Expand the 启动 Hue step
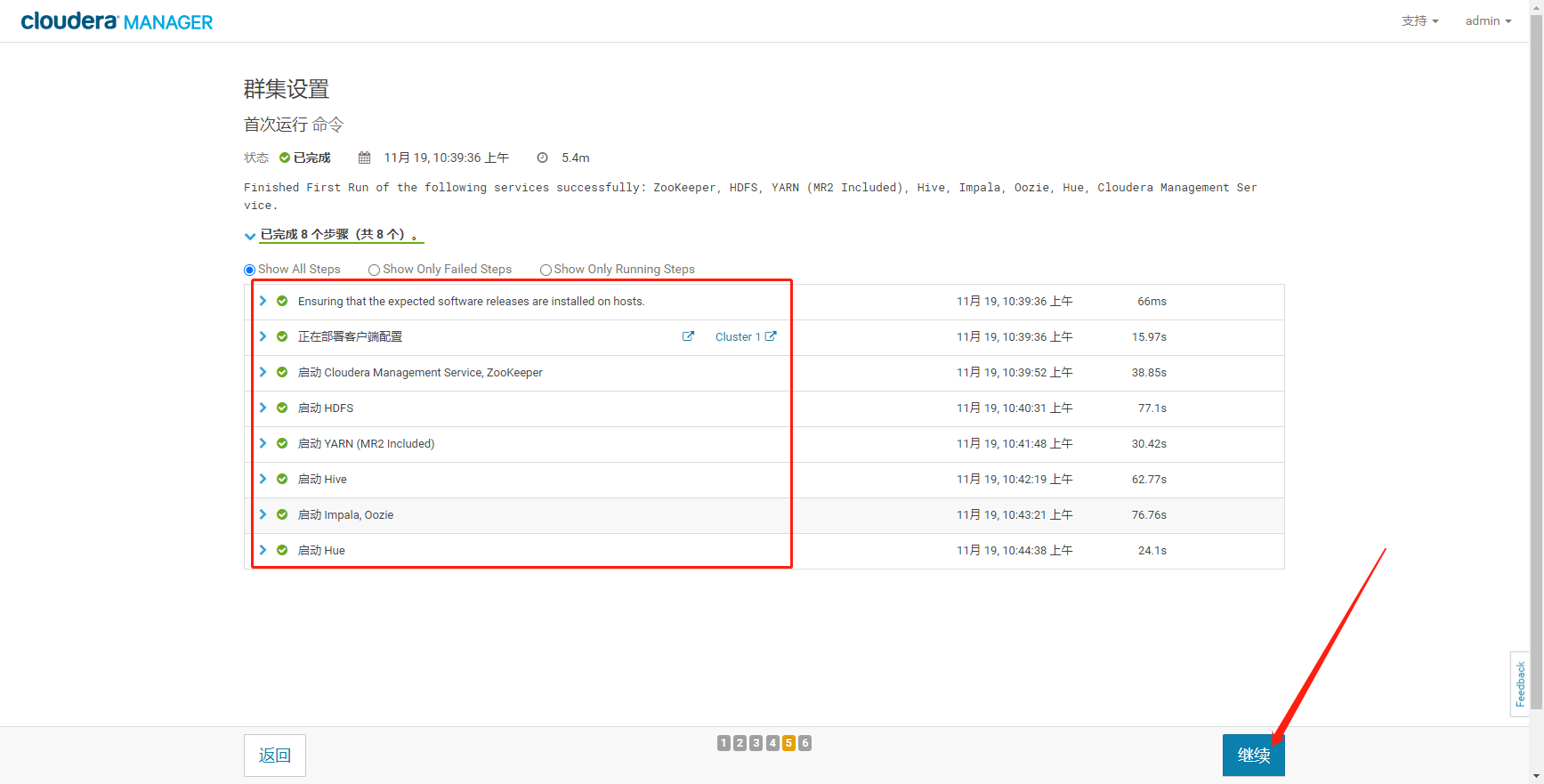 (263, 550)
